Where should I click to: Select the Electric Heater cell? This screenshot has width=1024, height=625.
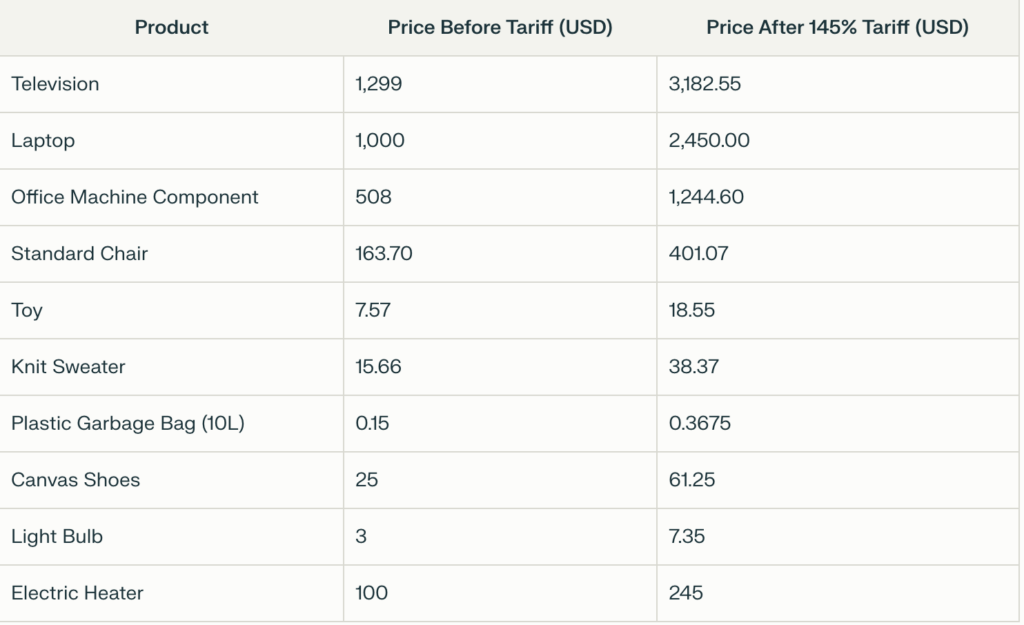[77, 593]
